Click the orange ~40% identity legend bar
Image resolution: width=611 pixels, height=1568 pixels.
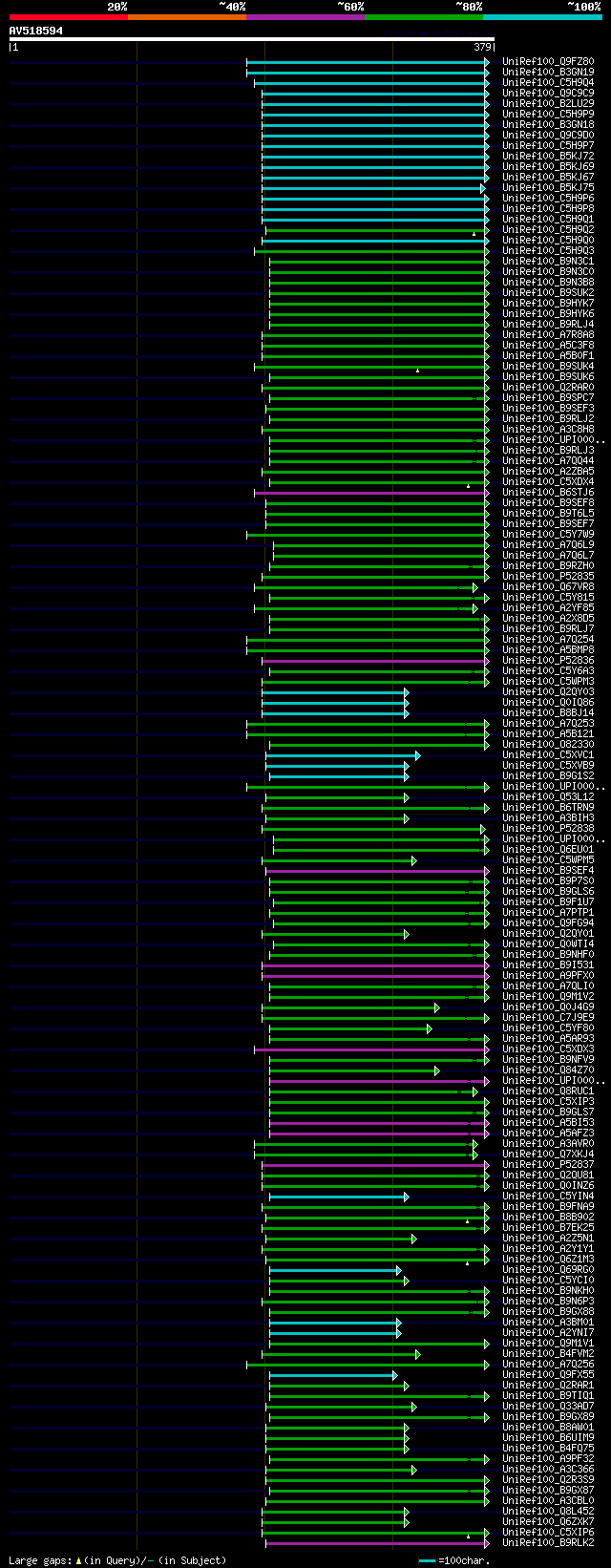(187, 16)
